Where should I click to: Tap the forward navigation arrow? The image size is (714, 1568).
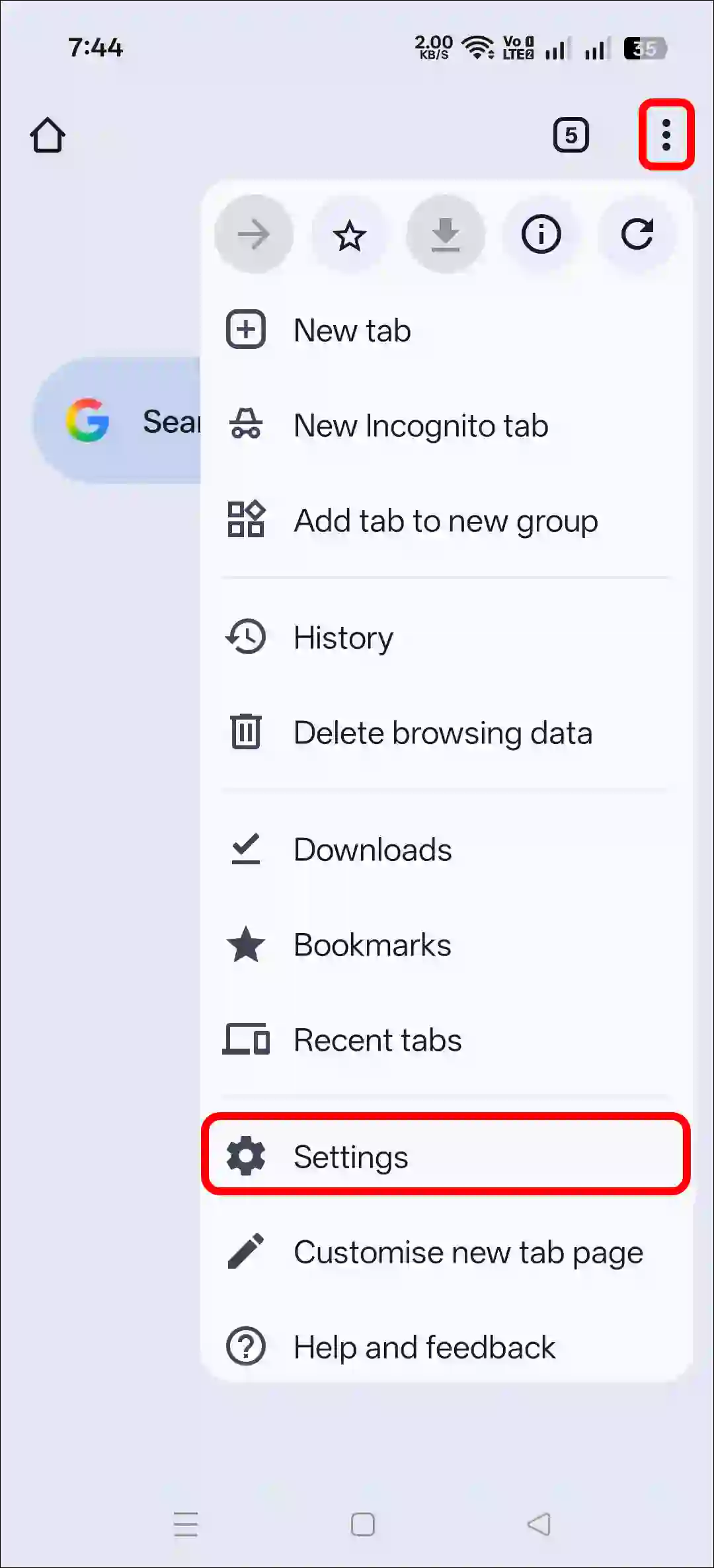pos(254,235)
